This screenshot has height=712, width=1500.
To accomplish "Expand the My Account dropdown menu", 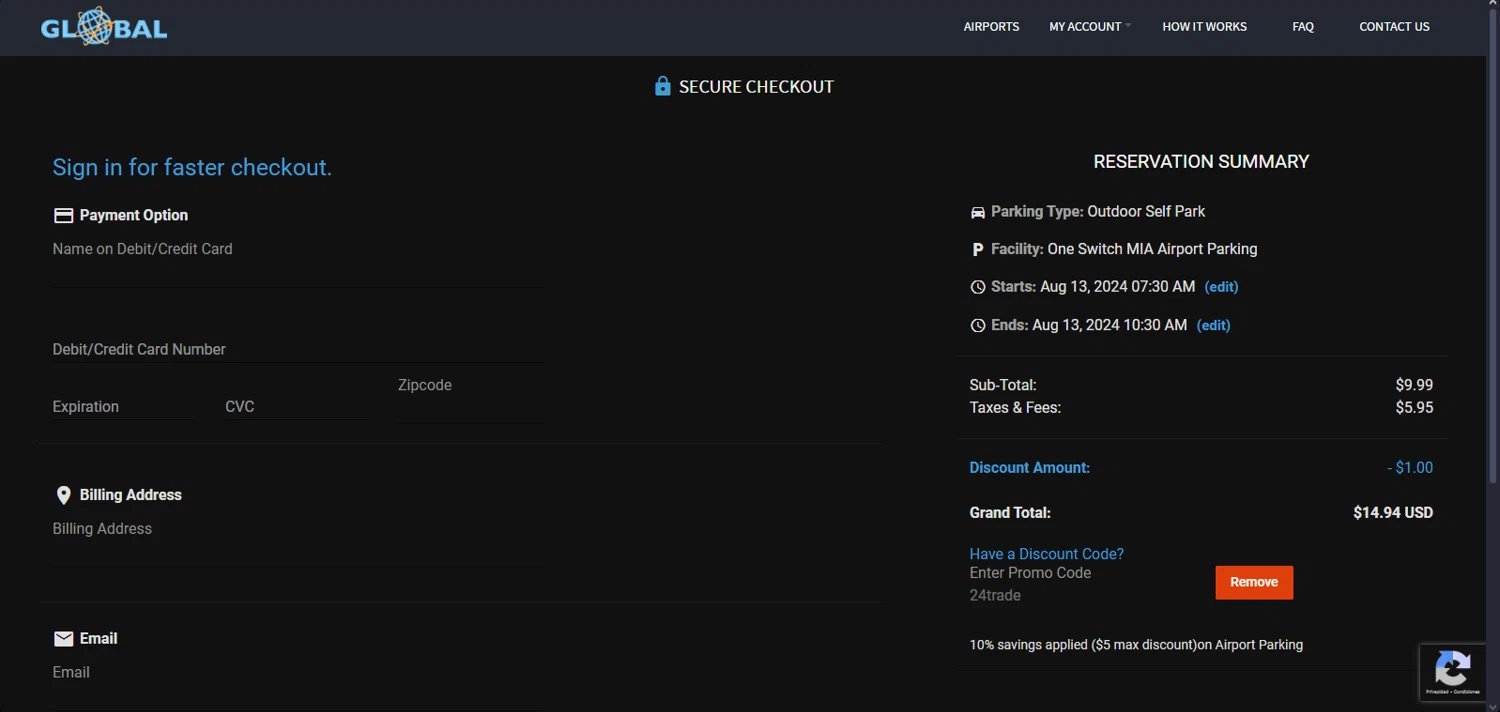I will pyautogui.click(x=1088, y=27).
